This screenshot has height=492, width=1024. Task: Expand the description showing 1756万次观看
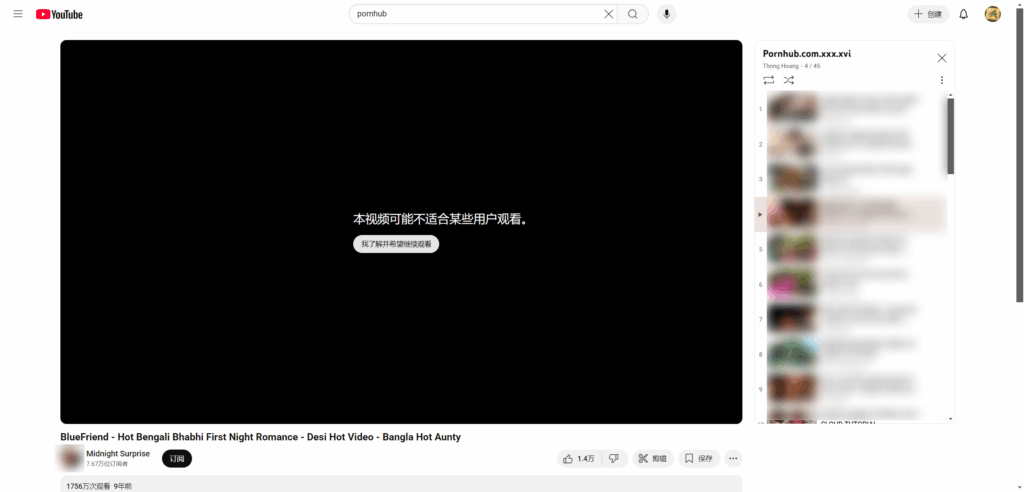(x=401, y=484)
